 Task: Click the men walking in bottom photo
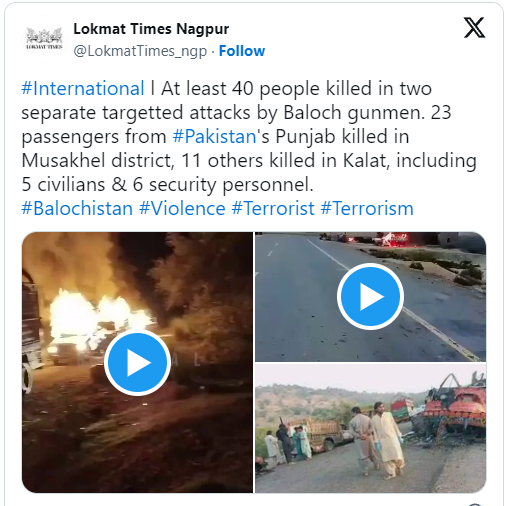378,438
